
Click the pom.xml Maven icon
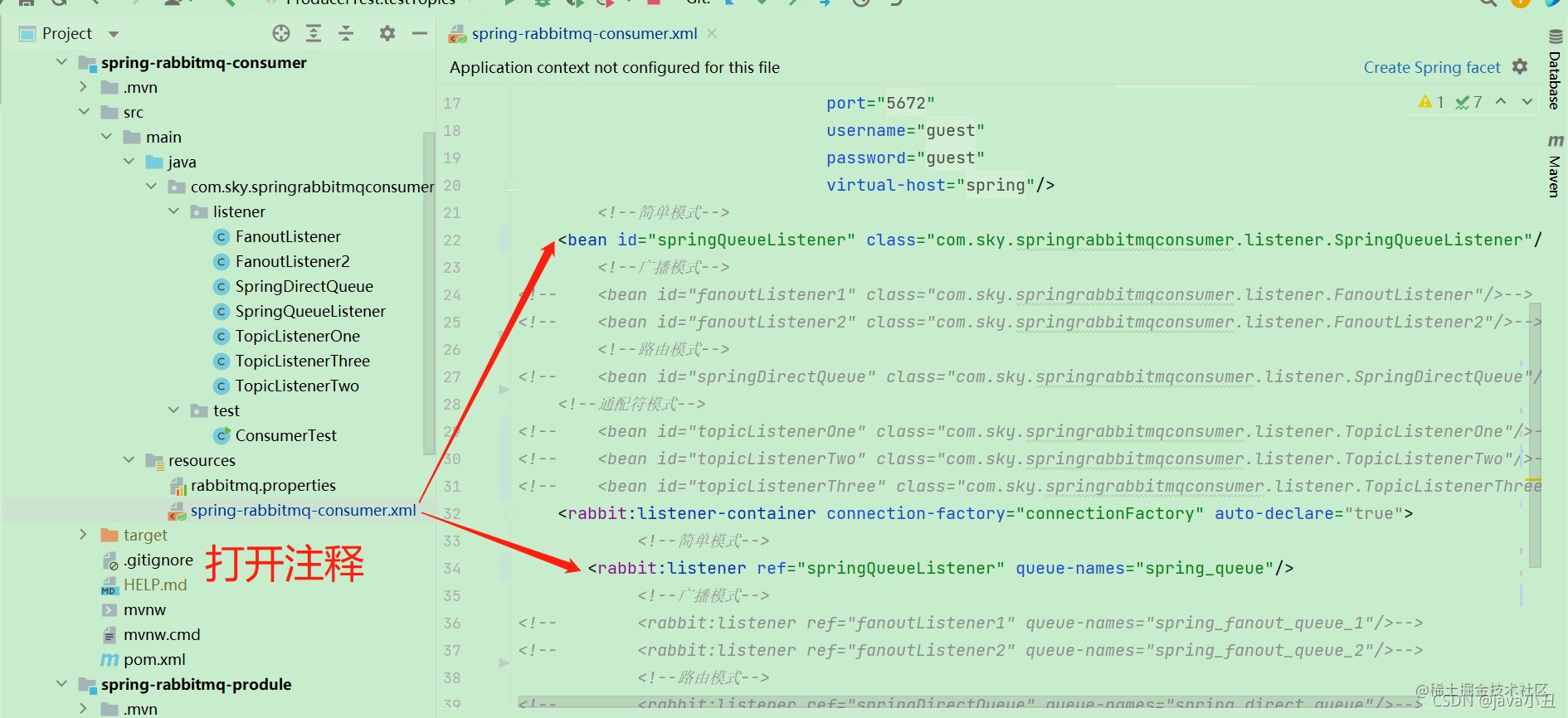[110, 660]
